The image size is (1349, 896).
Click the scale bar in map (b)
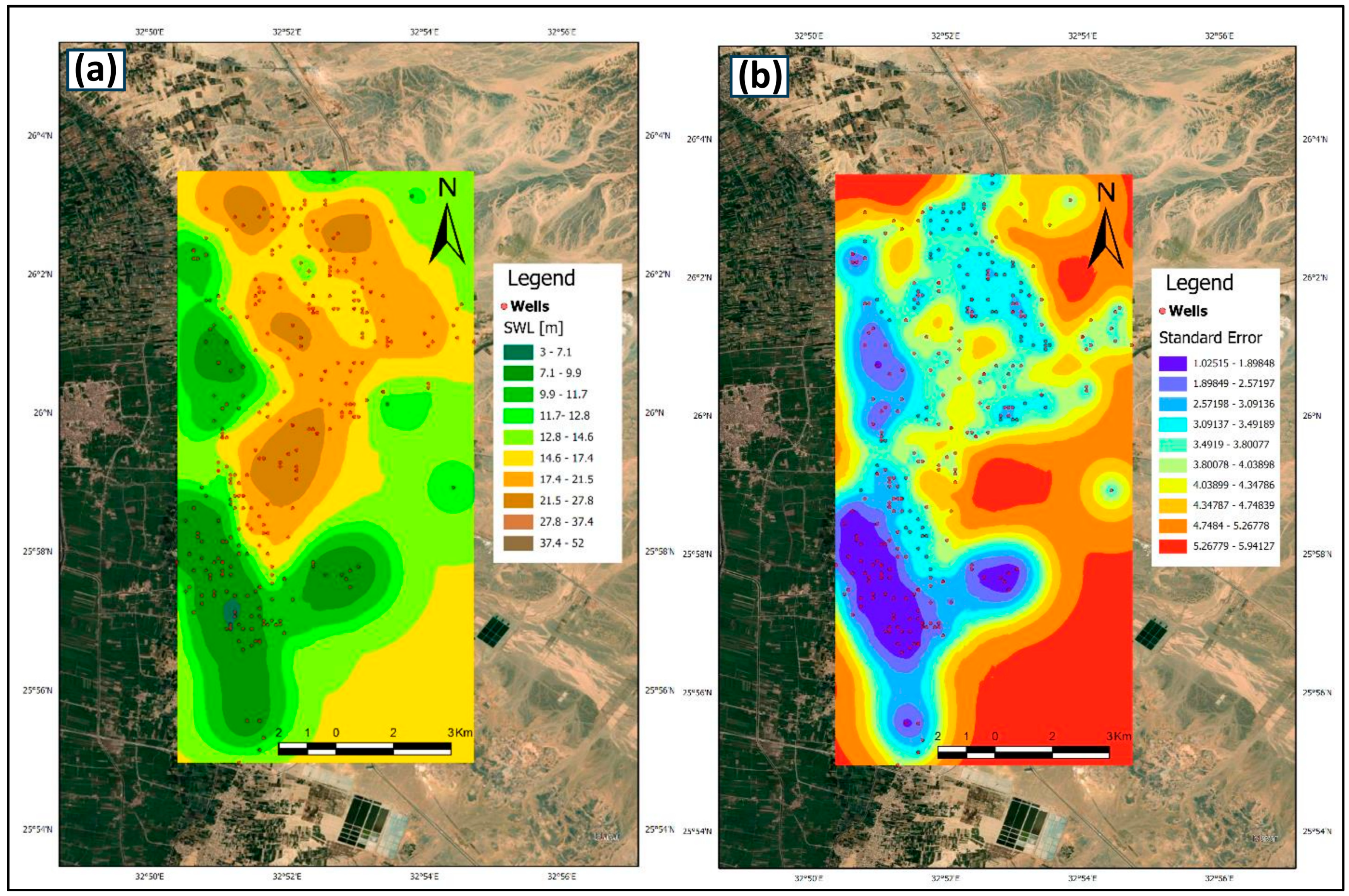click(1023, 753)
